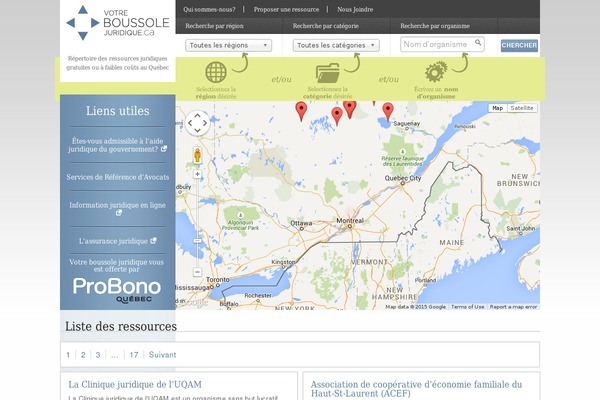
Task: Click the Nom d'organisme search field
Action: tap(442, 44)
